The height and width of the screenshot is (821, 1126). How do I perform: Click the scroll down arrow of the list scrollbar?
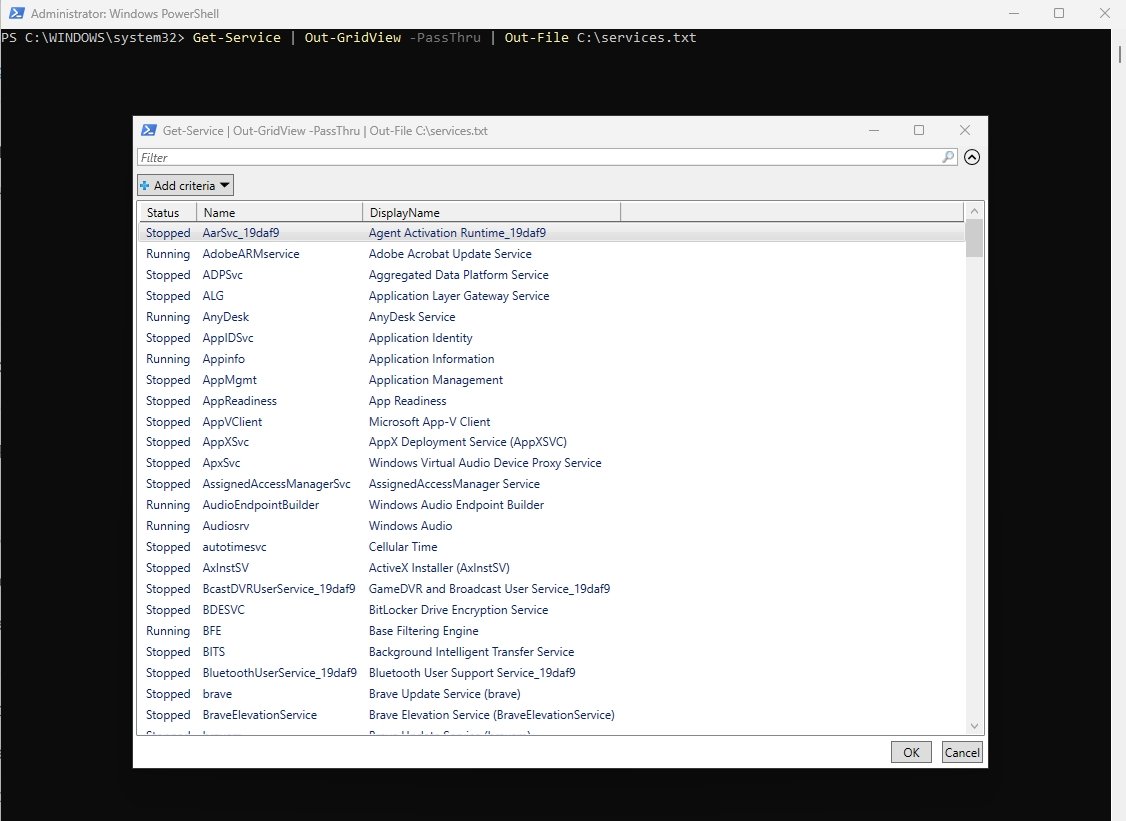974,726
